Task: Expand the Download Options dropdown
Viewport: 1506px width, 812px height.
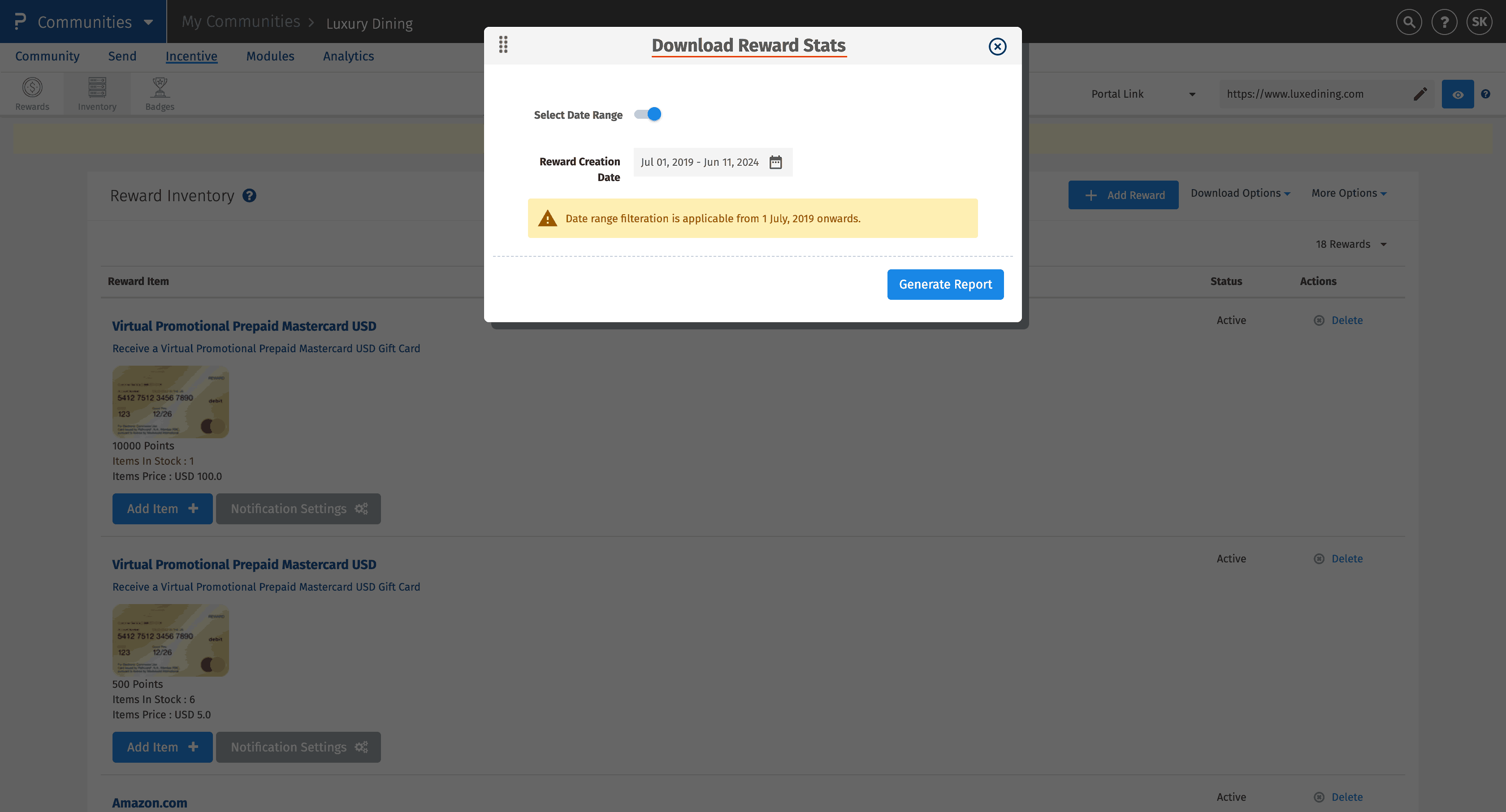Action: click(1240, 193)
